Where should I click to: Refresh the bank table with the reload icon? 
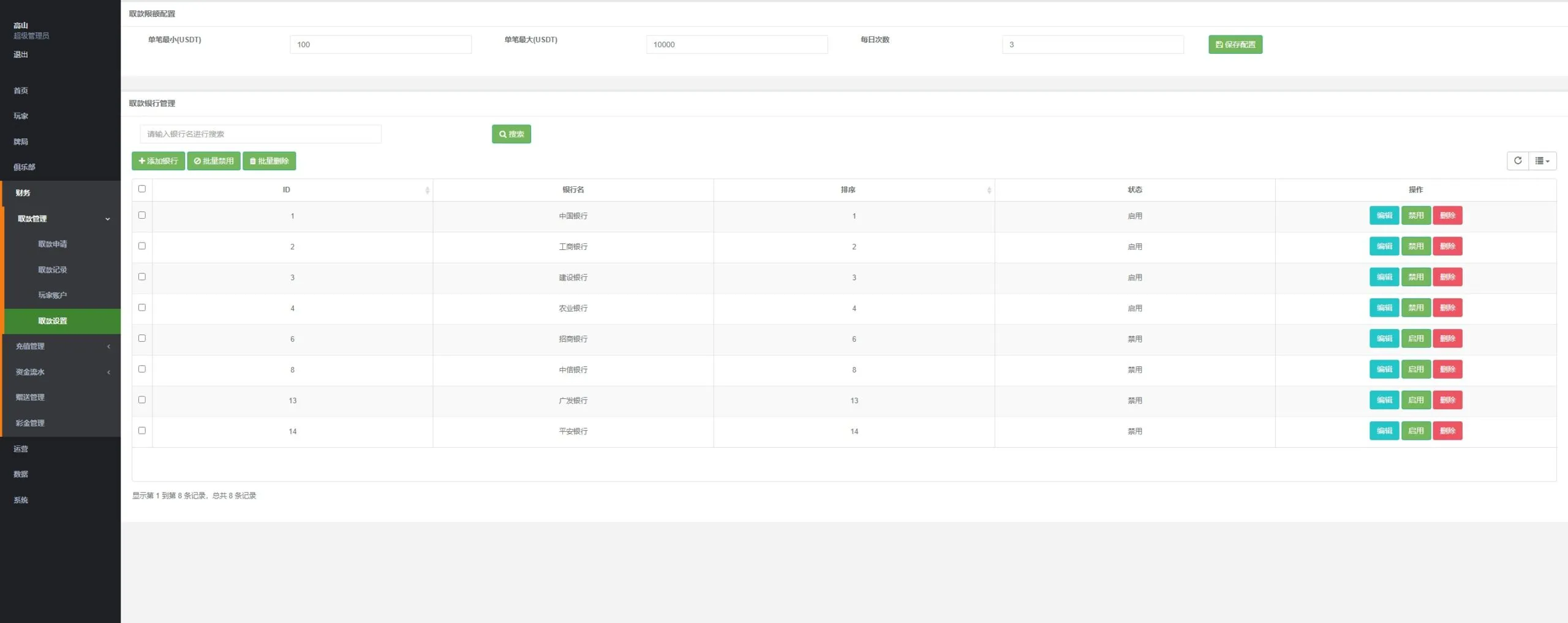point(1518,160)
